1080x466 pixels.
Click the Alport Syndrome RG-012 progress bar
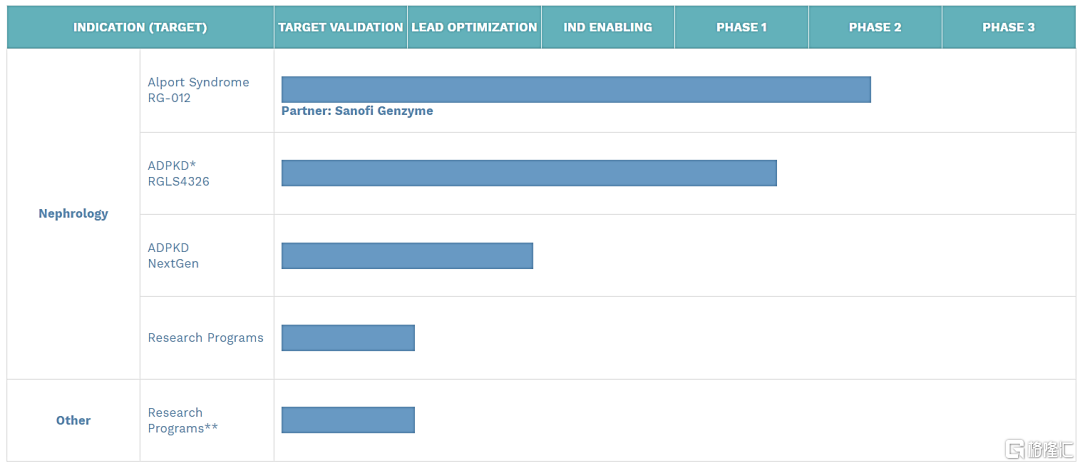tap(576, 89)
